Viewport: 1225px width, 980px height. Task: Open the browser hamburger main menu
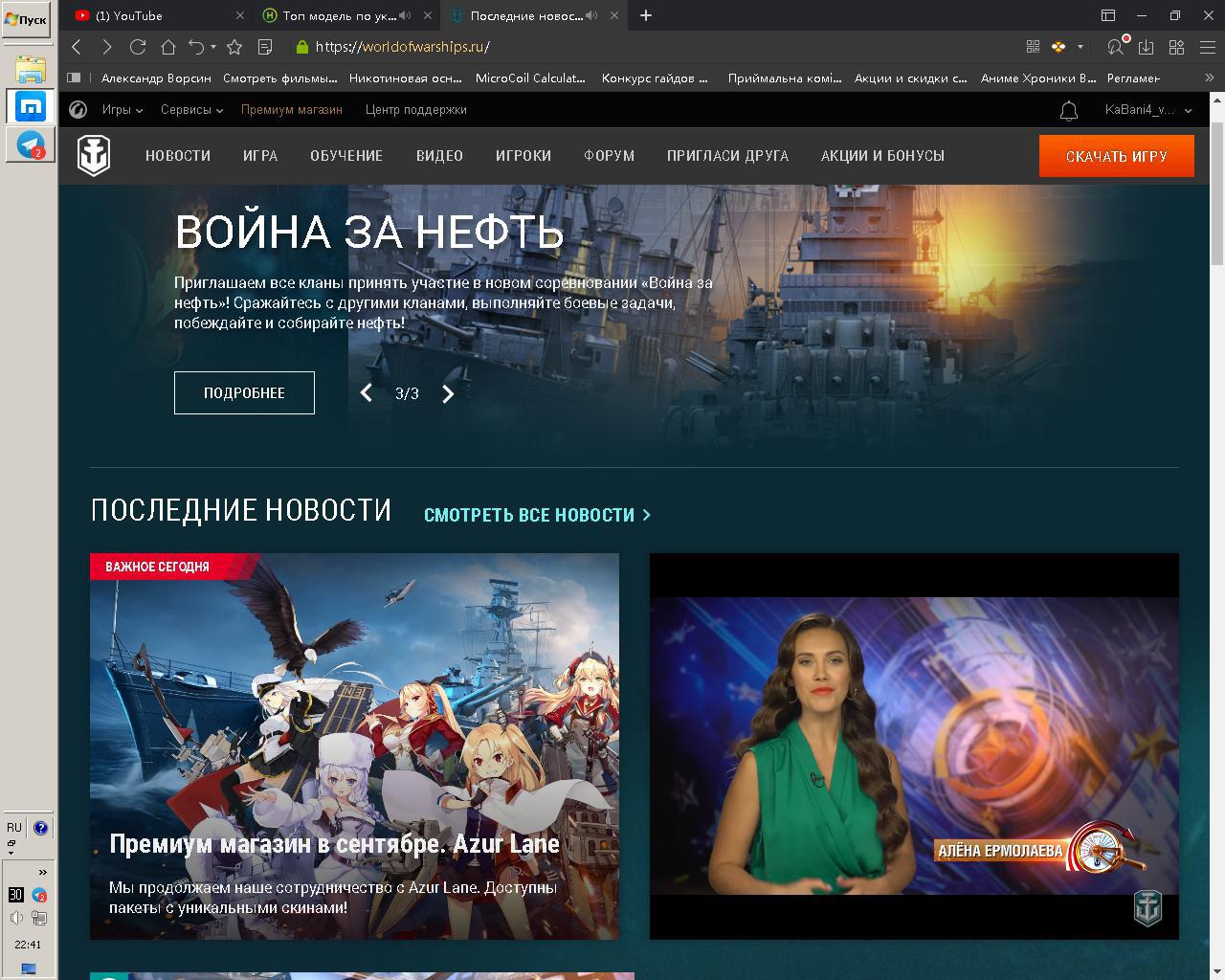pos(1206,47)
